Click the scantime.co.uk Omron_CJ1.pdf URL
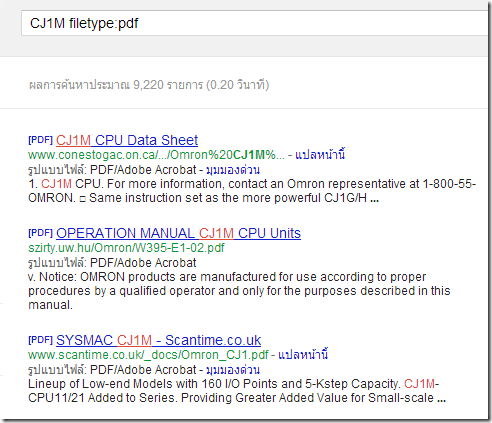 coord(148,355)
